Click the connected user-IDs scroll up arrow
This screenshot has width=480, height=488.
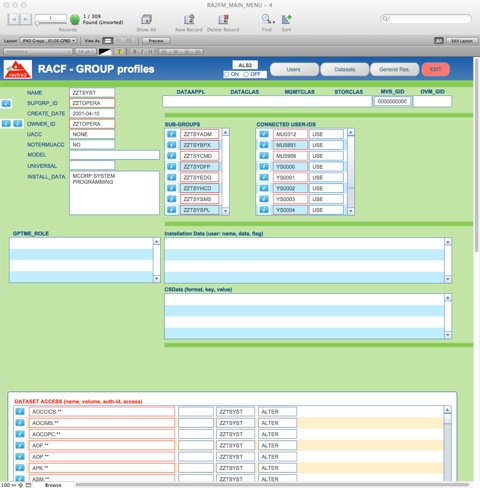(x=351, y=132)
